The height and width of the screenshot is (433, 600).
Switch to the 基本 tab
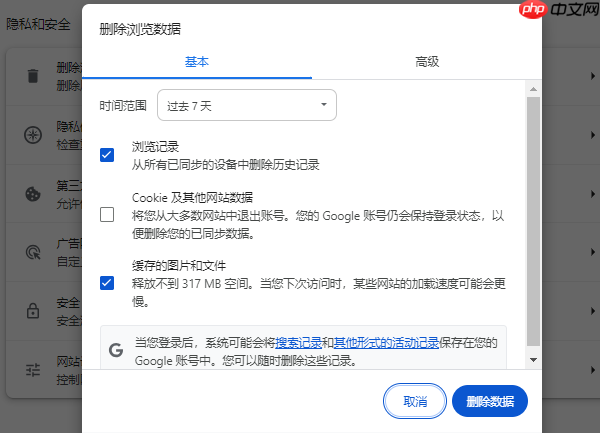pyautogui.click(x=197, y=62)
